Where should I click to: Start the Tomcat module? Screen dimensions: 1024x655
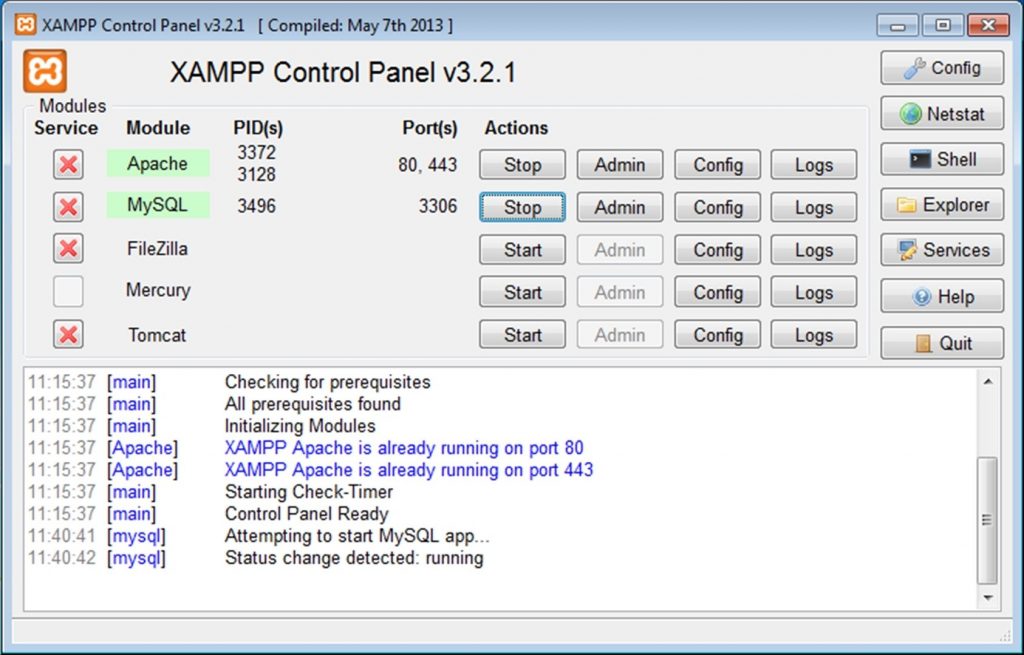(522, 334)
